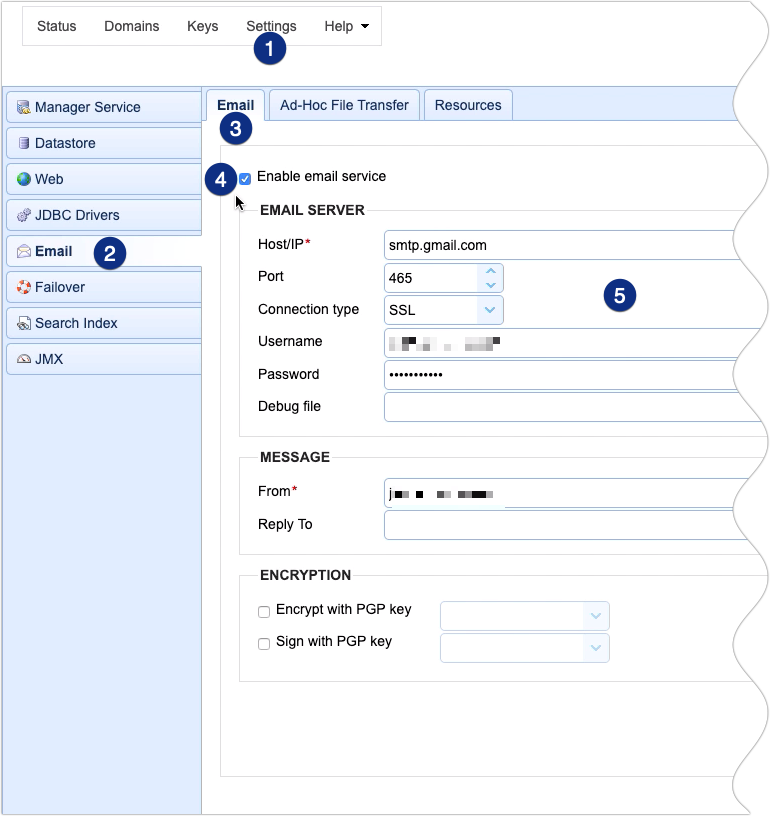Open the Resources tab
This screenshot has height=816, width=770.
click(468, 105)
